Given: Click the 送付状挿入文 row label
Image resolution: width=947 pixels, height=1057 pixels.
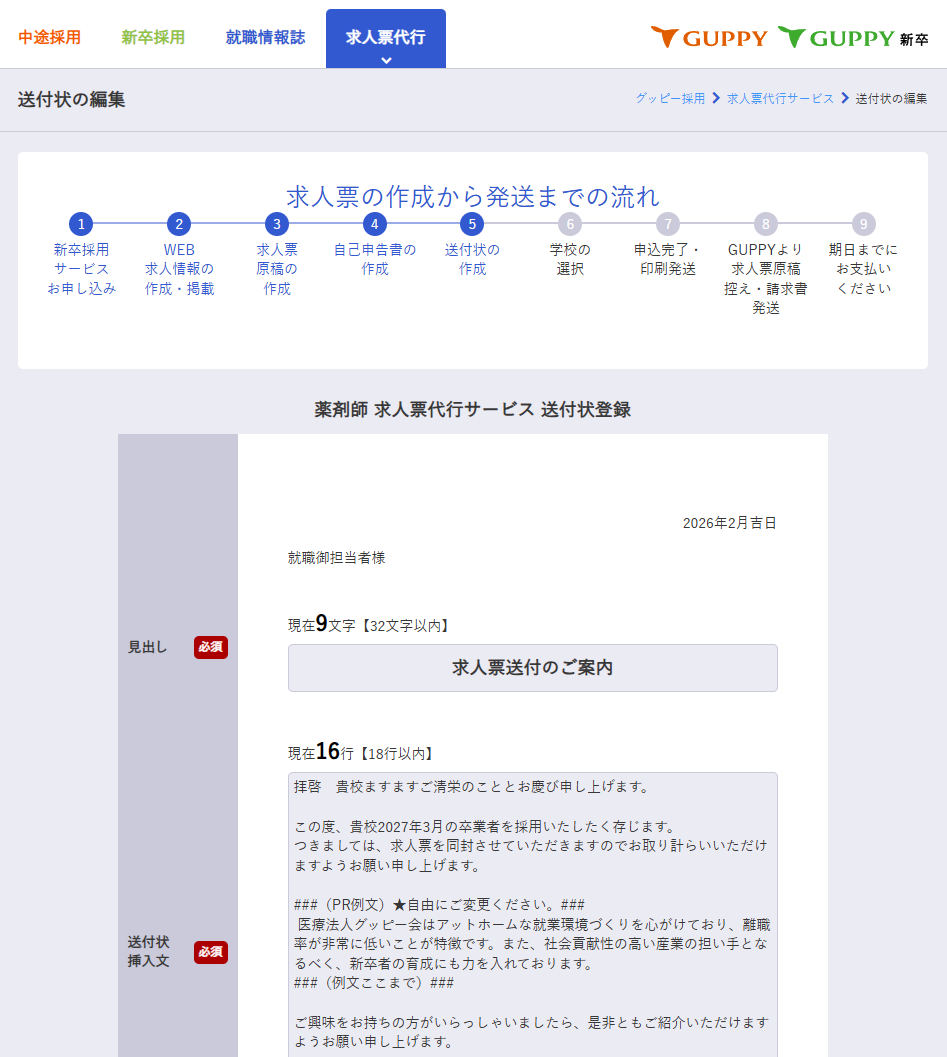Looking at the screenshot, I should pyautogui.click(x=148, y=951).
